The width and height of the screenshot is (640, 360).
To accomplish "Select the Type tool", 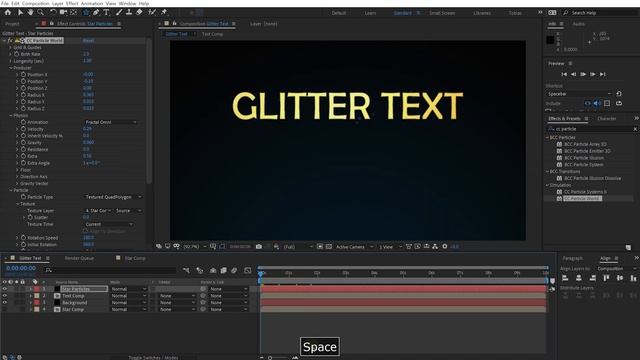I will [106, 13].
